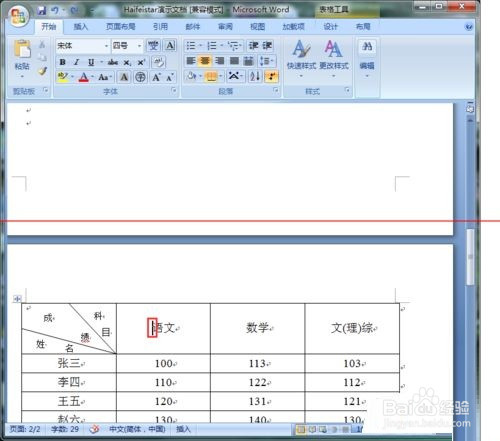Viewport: 500px width, 441px height.
Task: Switch to Review (审阅) tab
Action: click(x=225, y=27)
